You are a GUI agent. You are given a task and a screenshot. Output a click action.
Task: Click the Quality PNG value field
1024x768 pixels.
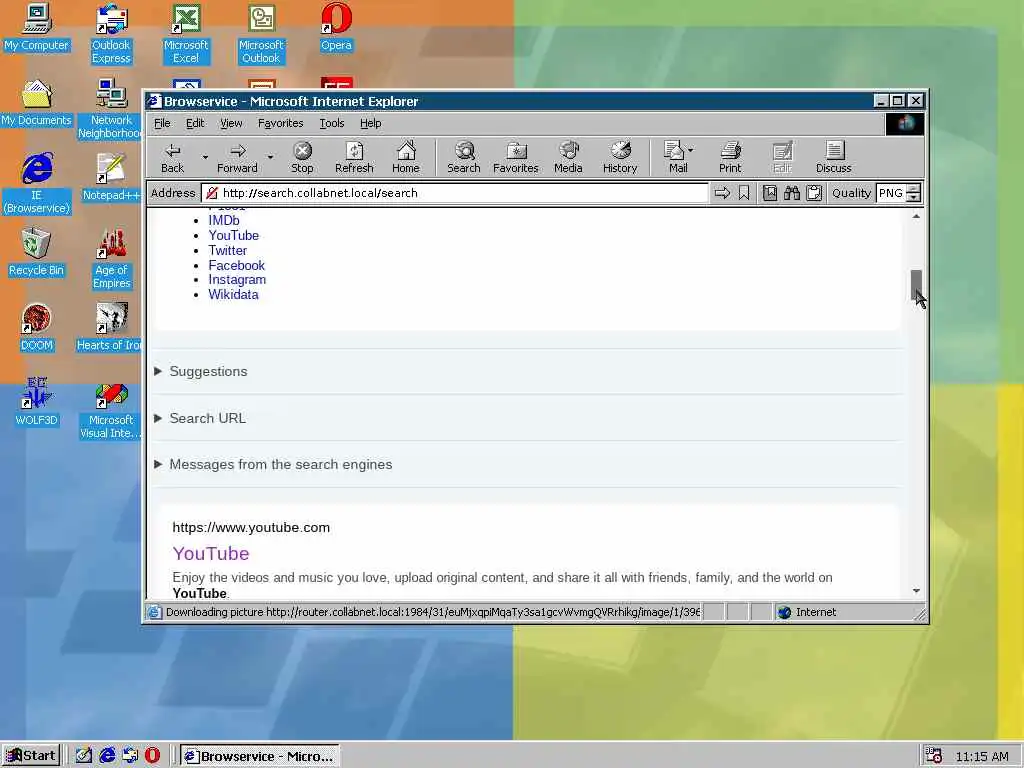[x=891, y=193]
